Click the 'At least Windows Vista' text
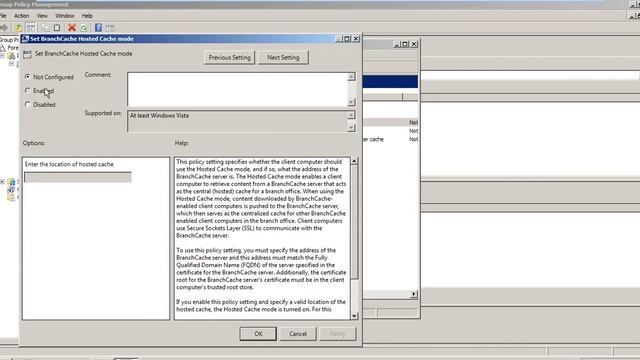 (x=159, y=116)
